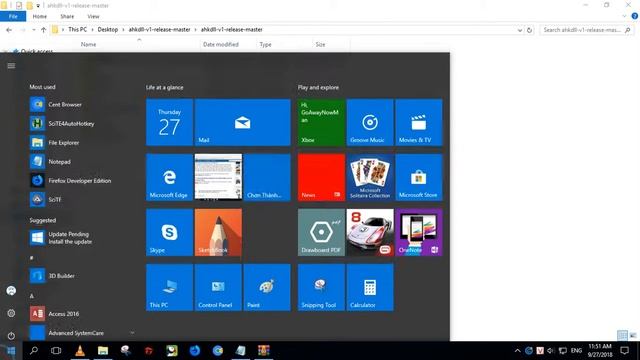
Task: Open the Home ribbon tab in Explorer
Action: click(x=40, y=16)
